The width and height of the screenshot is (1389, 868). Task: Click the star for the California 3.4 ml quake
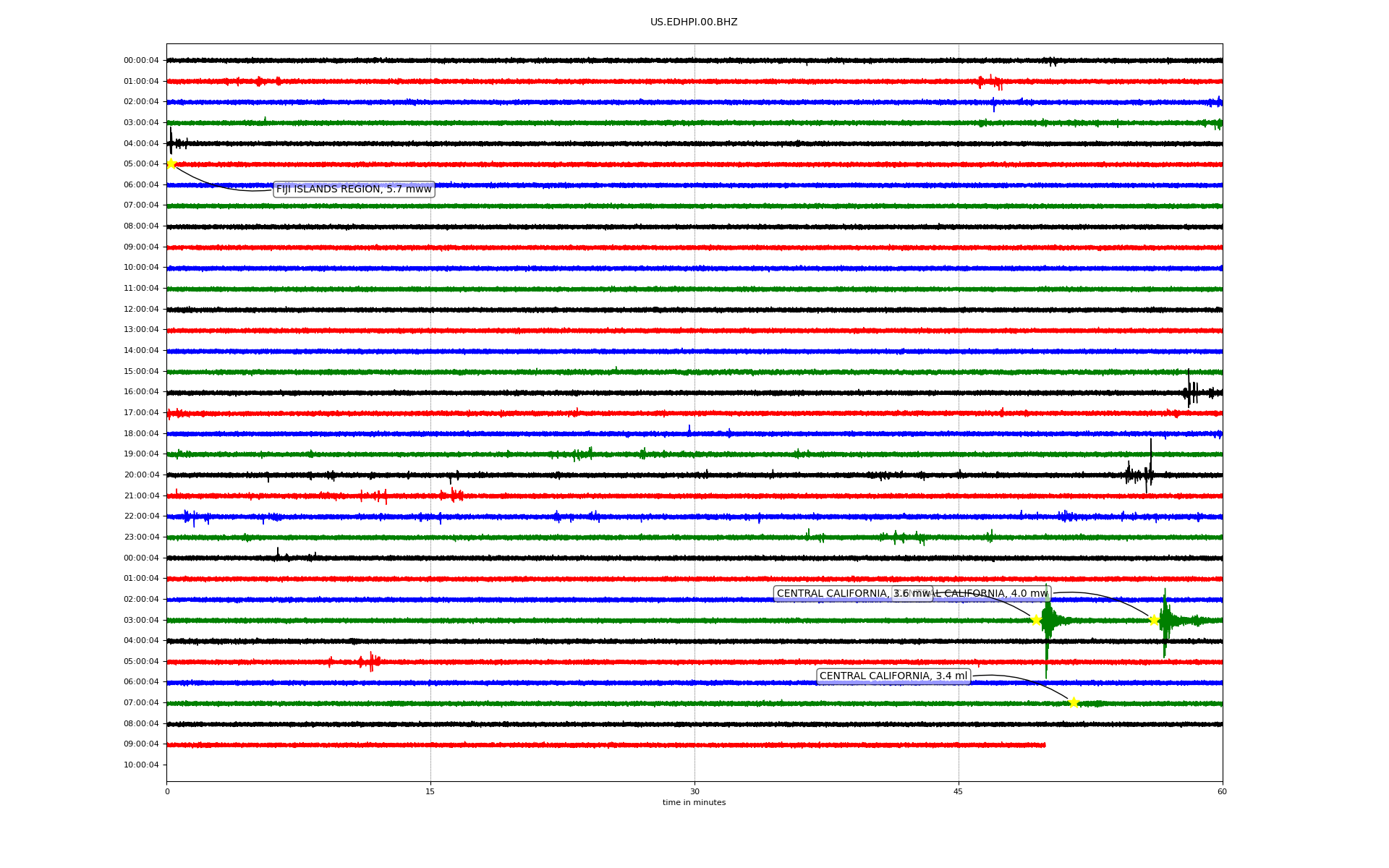(x=1074, y=702)
